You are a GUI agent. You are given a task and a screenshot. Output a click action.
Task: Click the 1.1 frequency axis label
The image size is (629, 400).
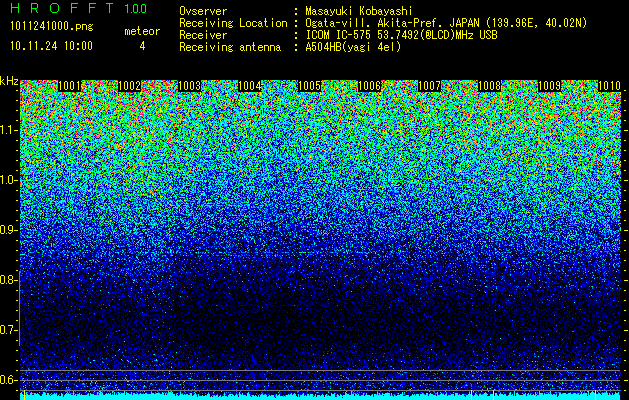(x=8, y=130)
